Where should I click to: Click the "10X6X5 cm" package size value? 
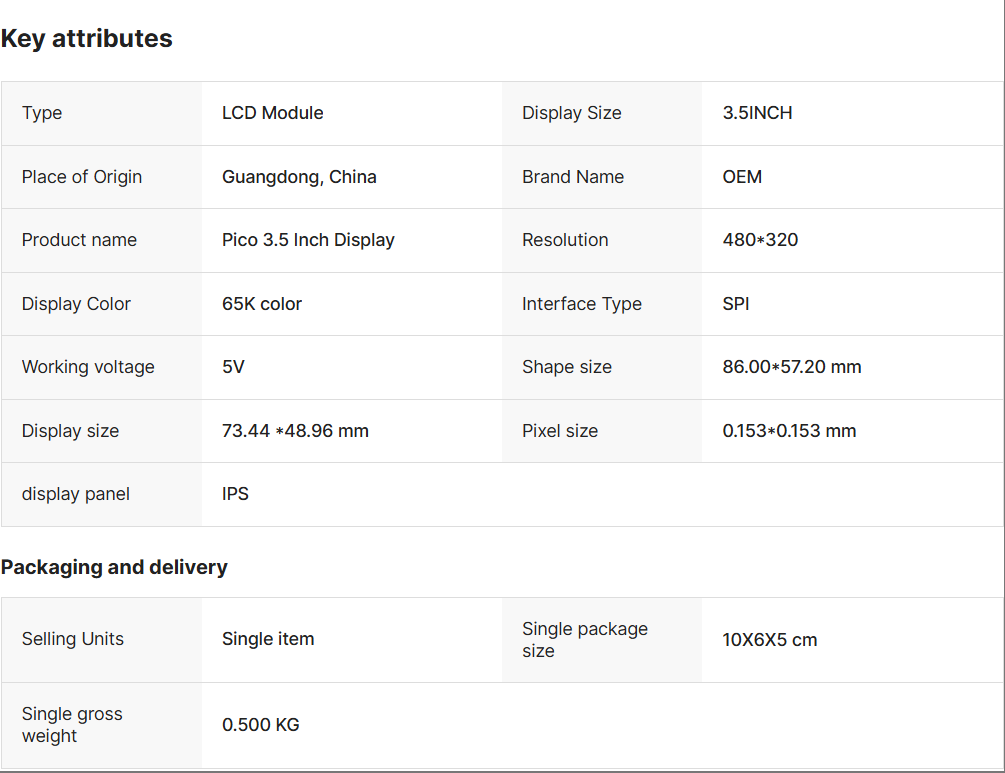point(770,640)
